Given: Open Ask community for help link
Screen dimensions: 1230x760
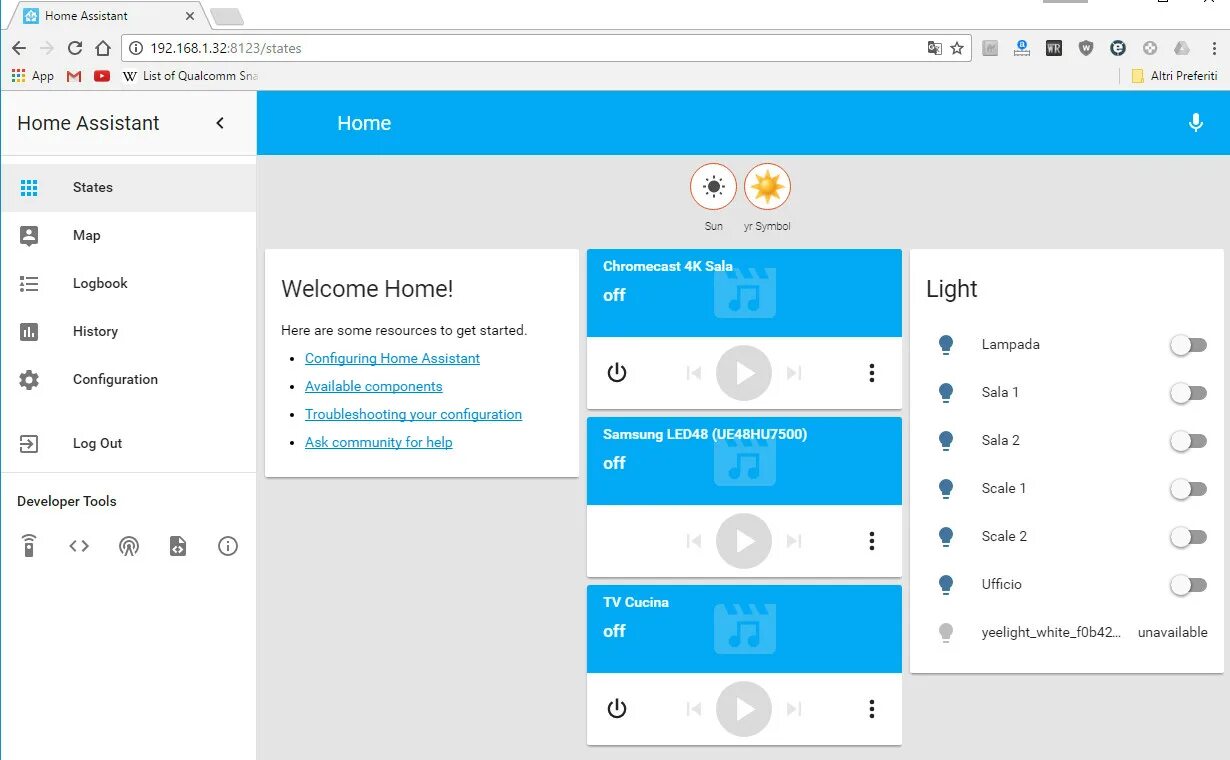Looking at the screenshot, I should [378, 442].
